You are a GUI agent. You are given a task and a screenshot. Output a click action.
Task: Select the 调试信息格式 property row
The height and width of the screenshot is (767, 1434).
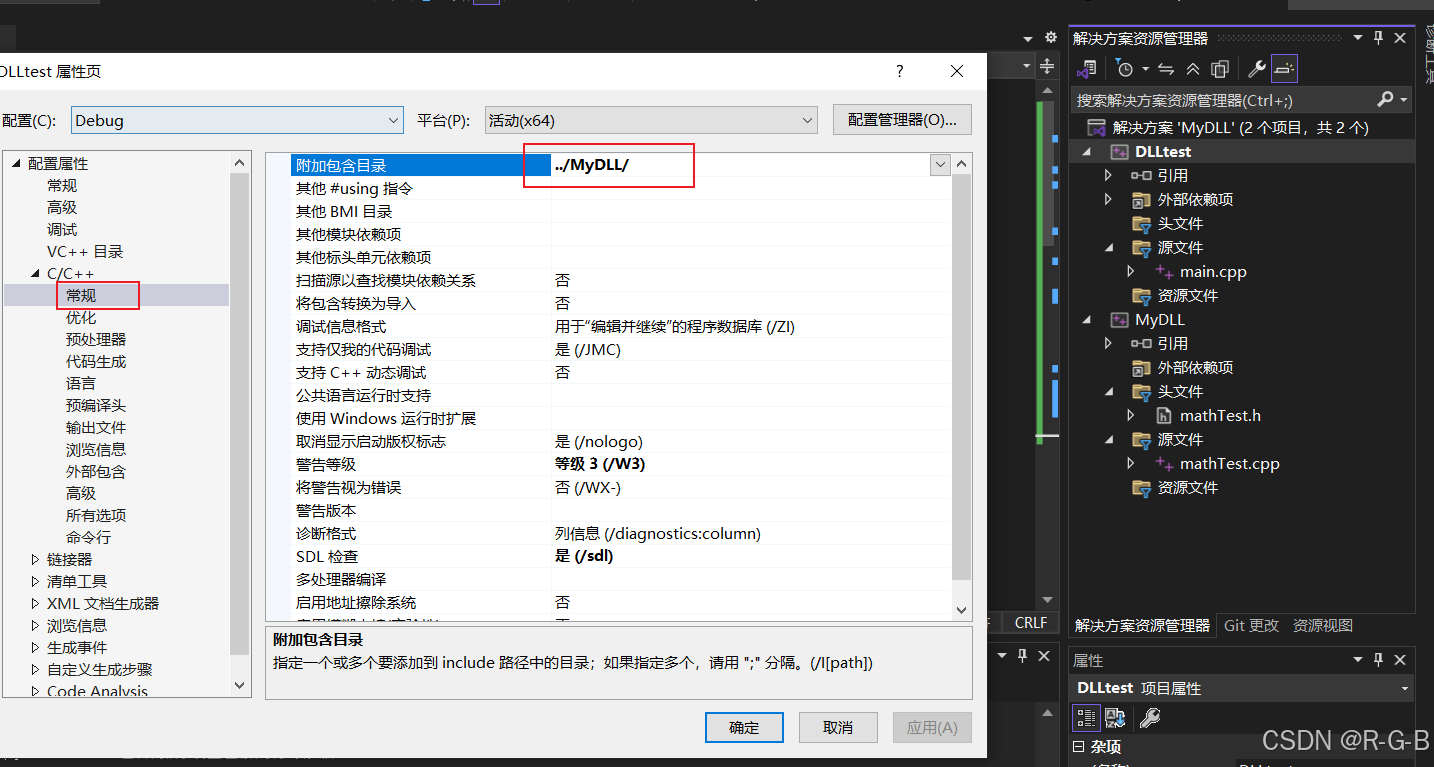[621, 326]
